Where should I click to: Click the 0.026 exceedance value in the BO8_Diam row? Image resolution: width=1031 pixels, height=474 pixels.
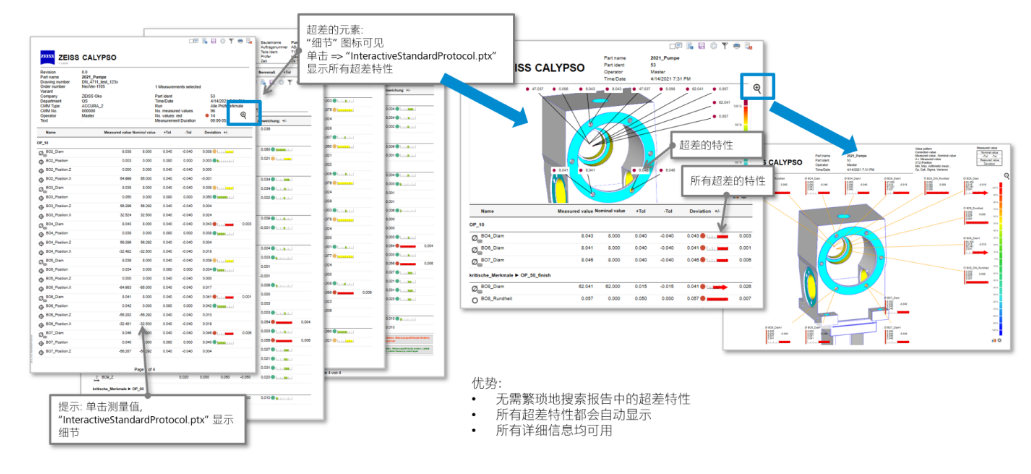point(745,287)
